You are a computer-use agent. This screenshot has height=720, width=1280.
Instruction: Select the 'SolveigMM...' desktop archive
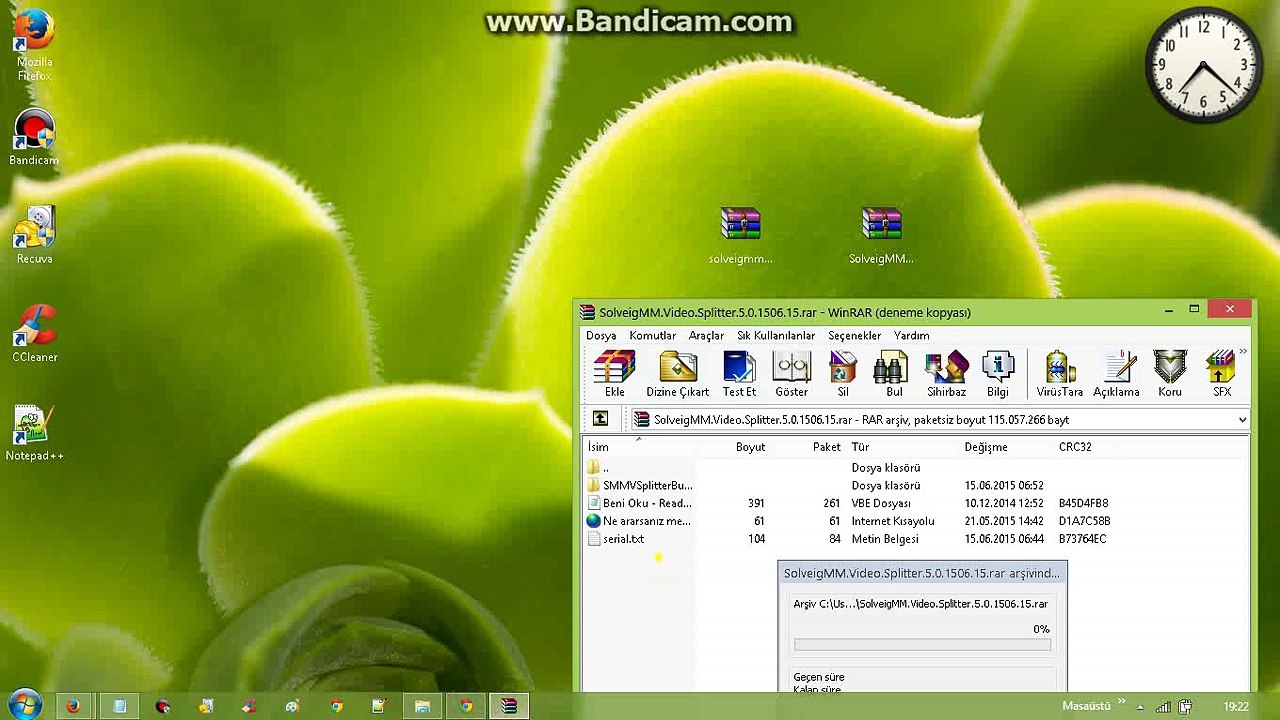tap(881, 236)
